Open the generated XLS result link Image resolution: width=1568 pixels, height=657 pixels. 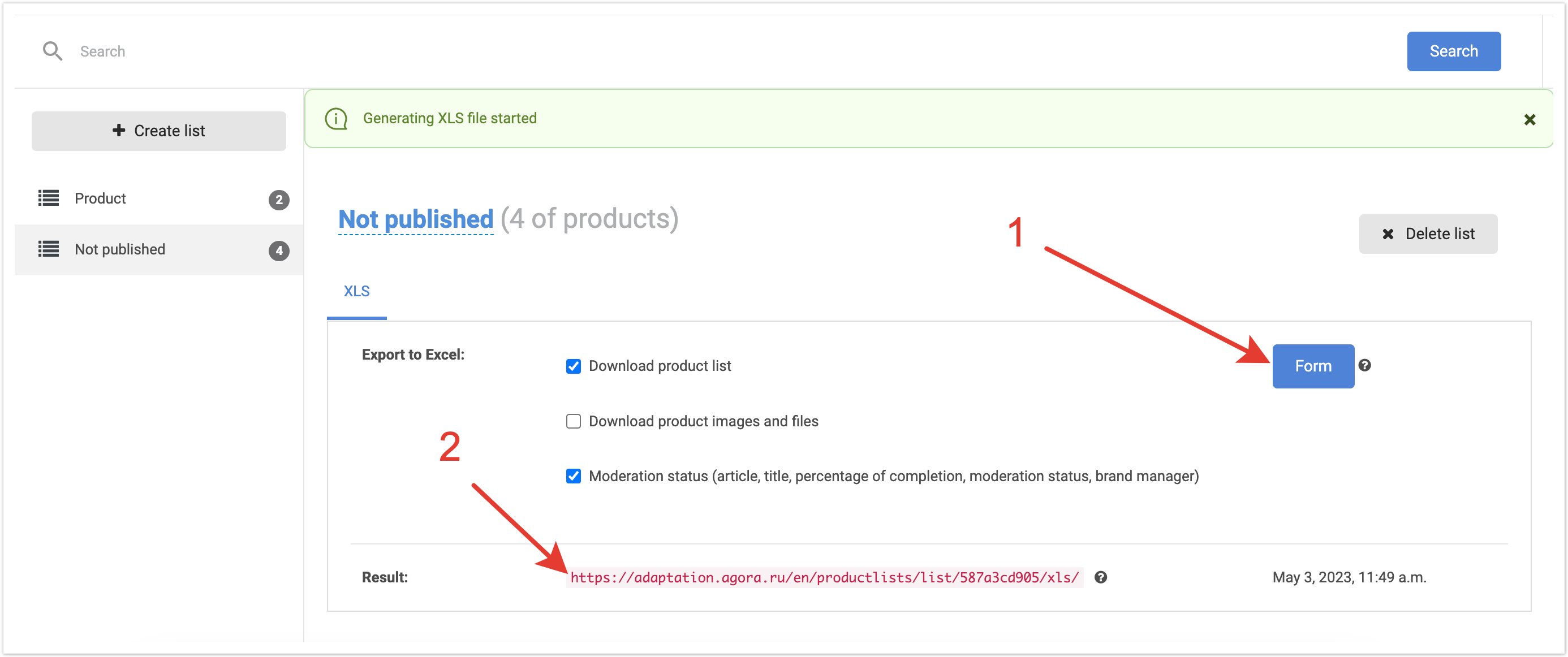point(824,577)
